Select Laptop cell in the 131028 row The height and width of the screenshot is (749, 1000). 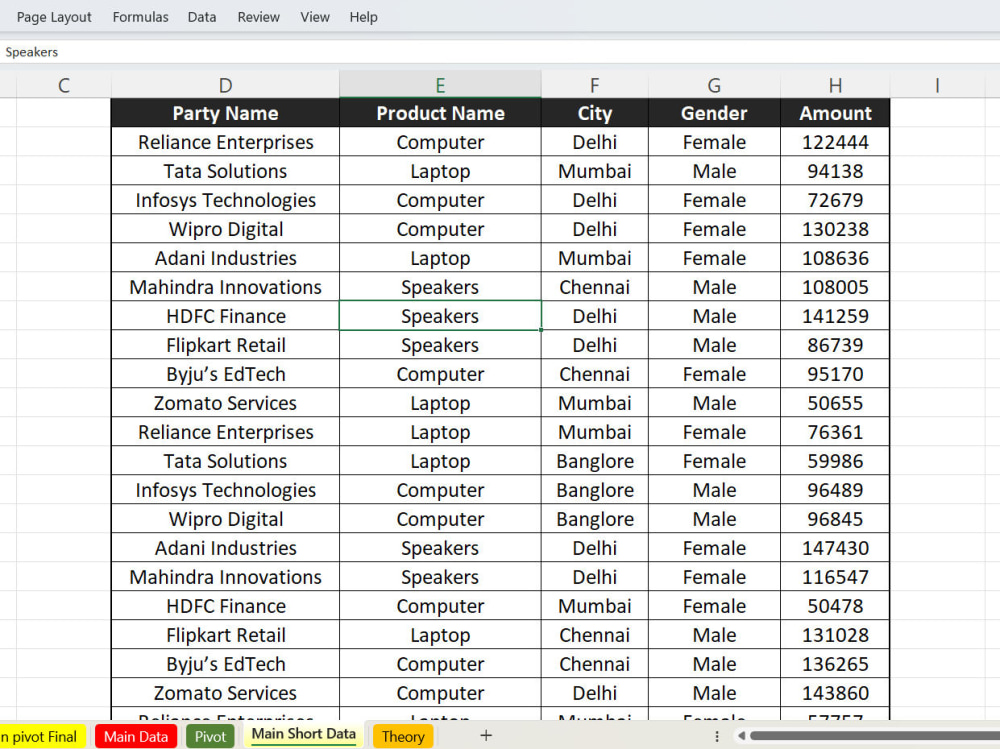click(x=440, y=635)
